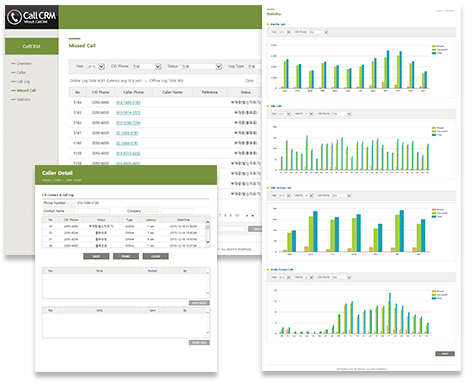The height and width of the screenshot is (383, 474).
Task: Go to Overview in the sidebar
Action: point(24,63)
